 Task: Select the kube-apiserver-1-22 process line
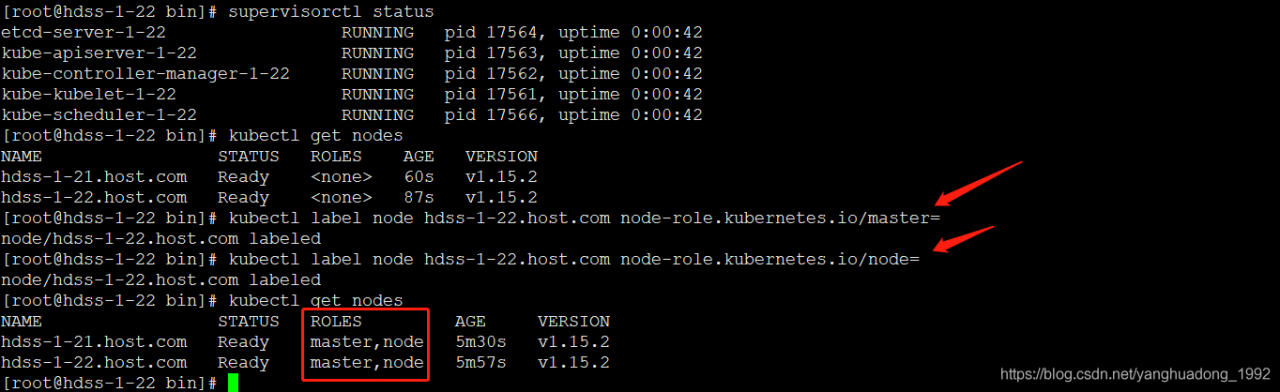click(x=352, y=53)
